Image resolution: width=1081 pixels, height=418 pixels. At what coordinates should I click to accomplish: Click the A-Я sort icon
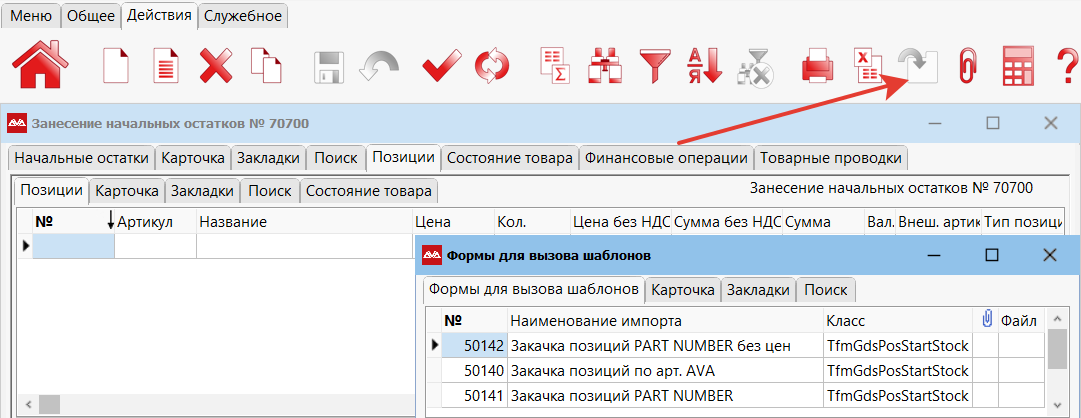pyautogui.click(x=704, y=67)
